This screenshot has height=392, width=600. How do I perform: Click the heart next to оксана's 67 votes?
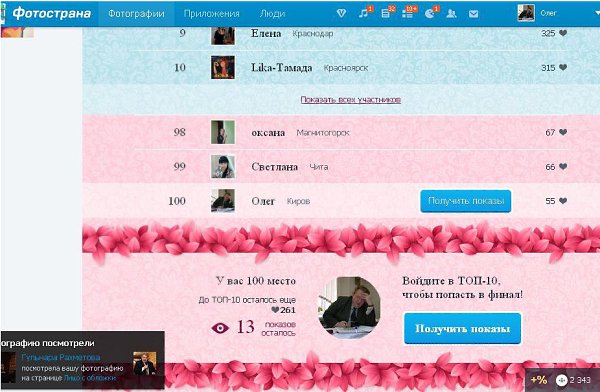(563, 132)
